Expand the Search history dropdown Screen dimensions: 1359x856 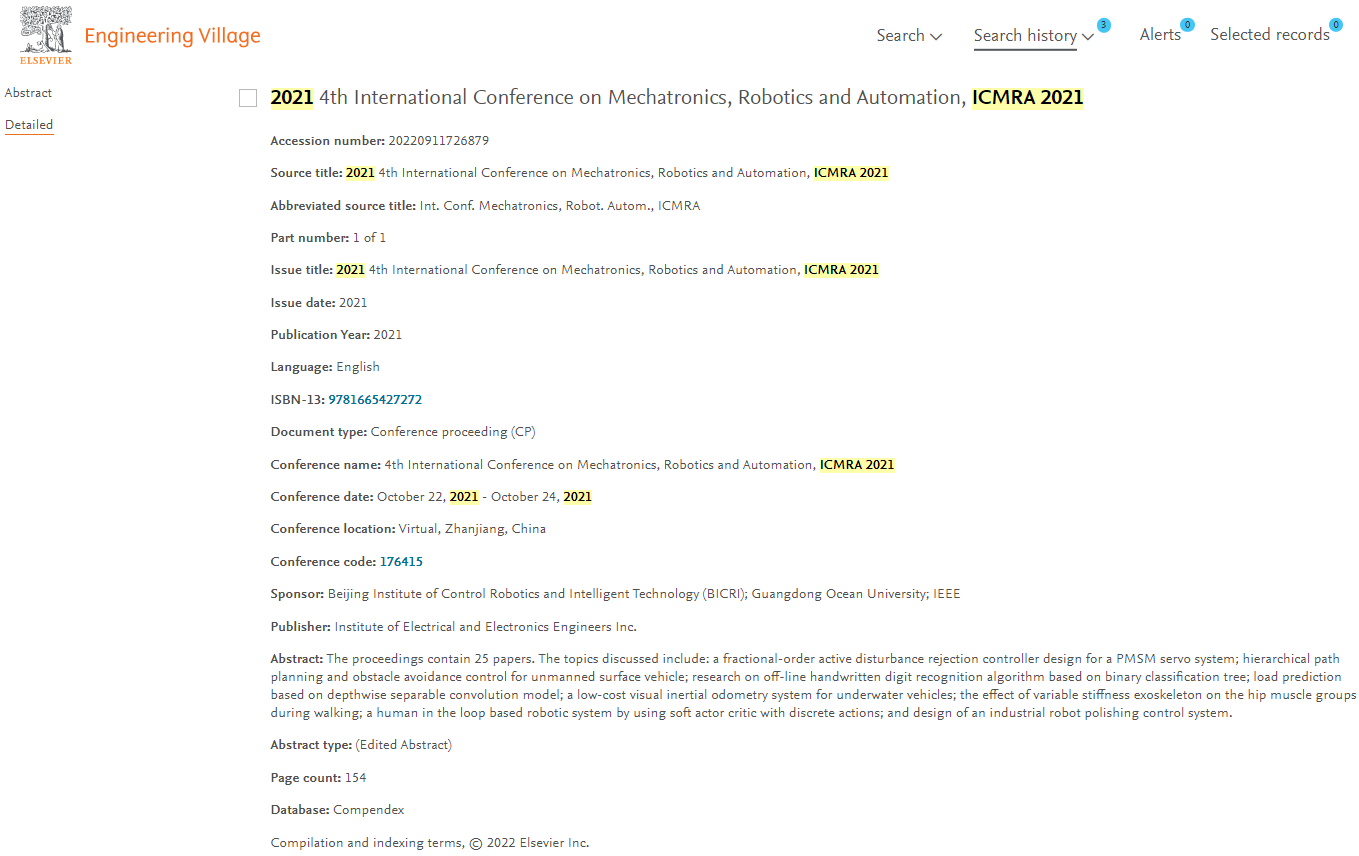coord(1034,36)
